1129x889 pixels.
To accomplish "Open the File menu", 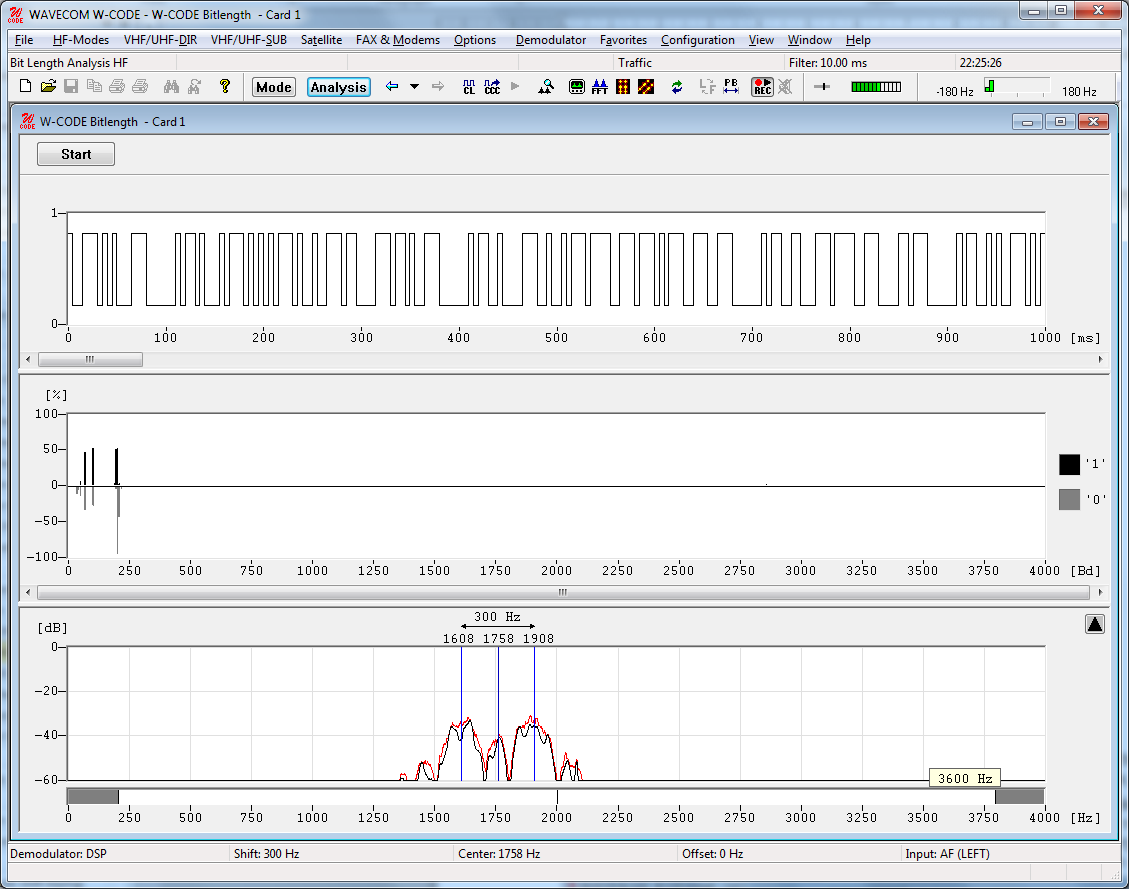I will pos(24,40).
